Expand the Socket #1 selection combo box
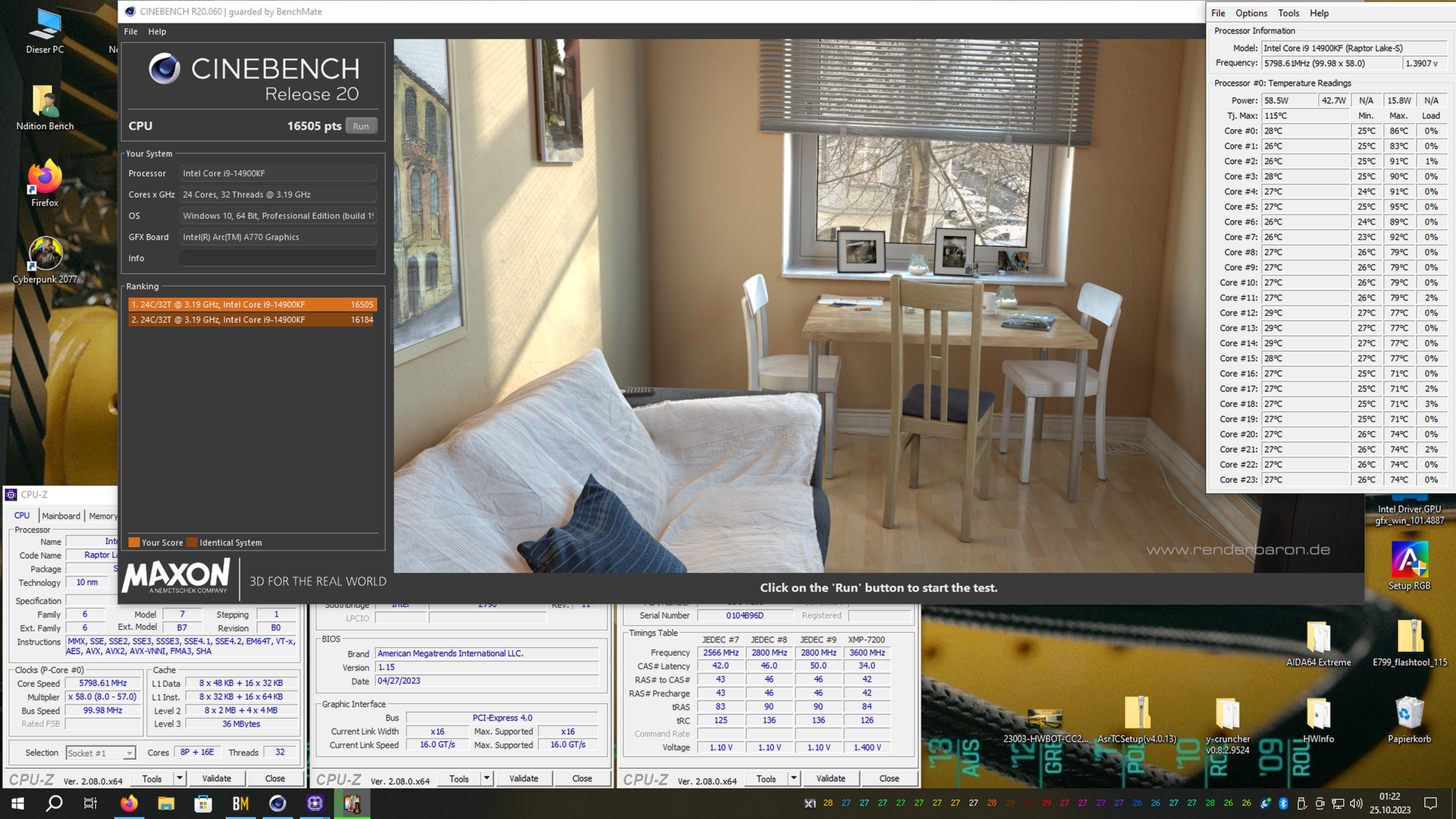Image resolution: width=1456 pixels, height=819 pixels. coord(101,753)
